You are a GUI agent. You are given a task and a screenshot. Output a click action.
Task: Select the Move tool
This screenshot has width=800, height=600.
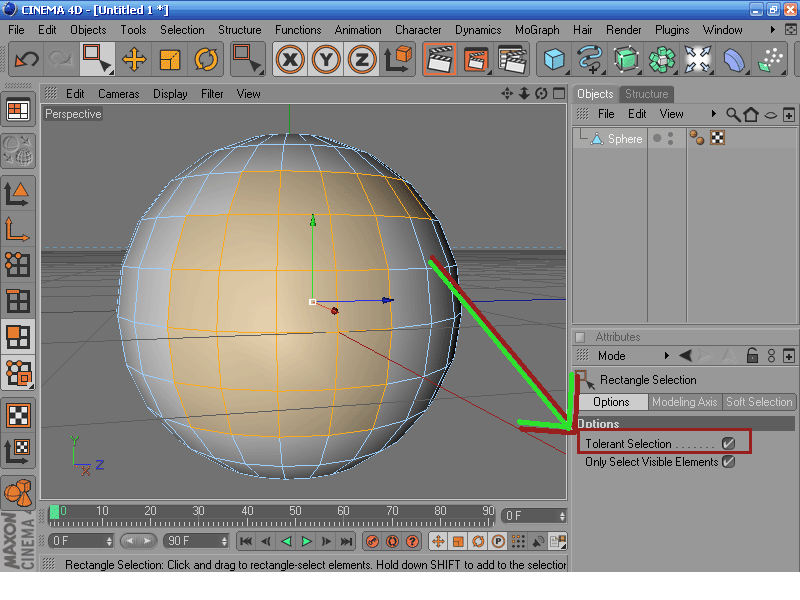click(134, 60)
